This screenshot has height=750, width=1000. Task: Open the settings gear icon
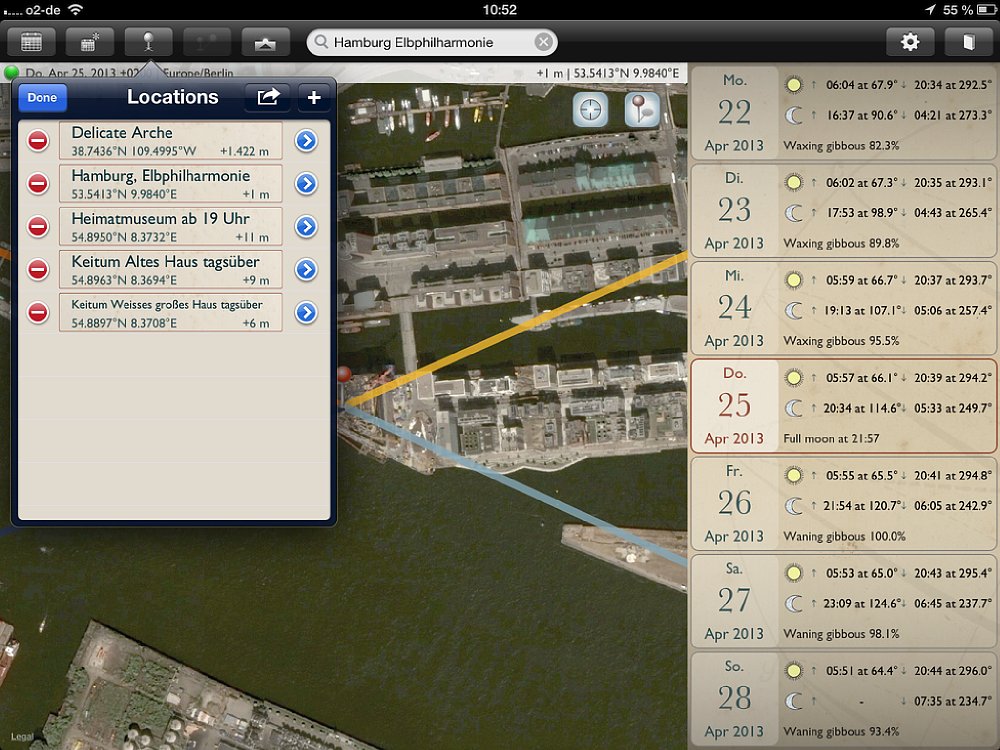point(909,43)
